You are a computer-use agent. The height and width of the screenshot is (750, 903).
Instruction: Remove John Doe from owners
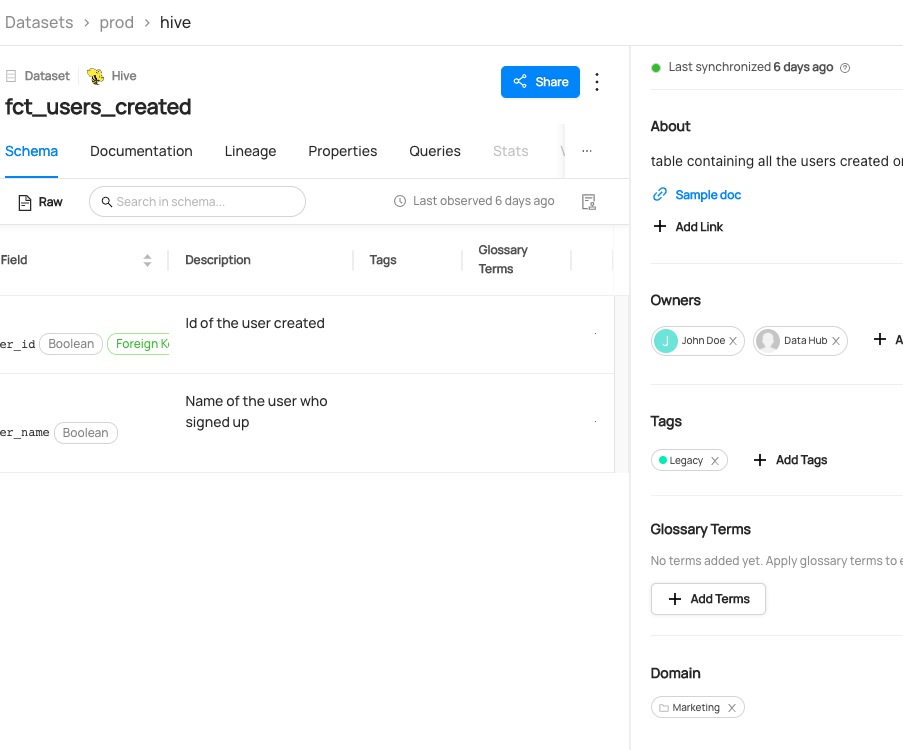[733, 341]
